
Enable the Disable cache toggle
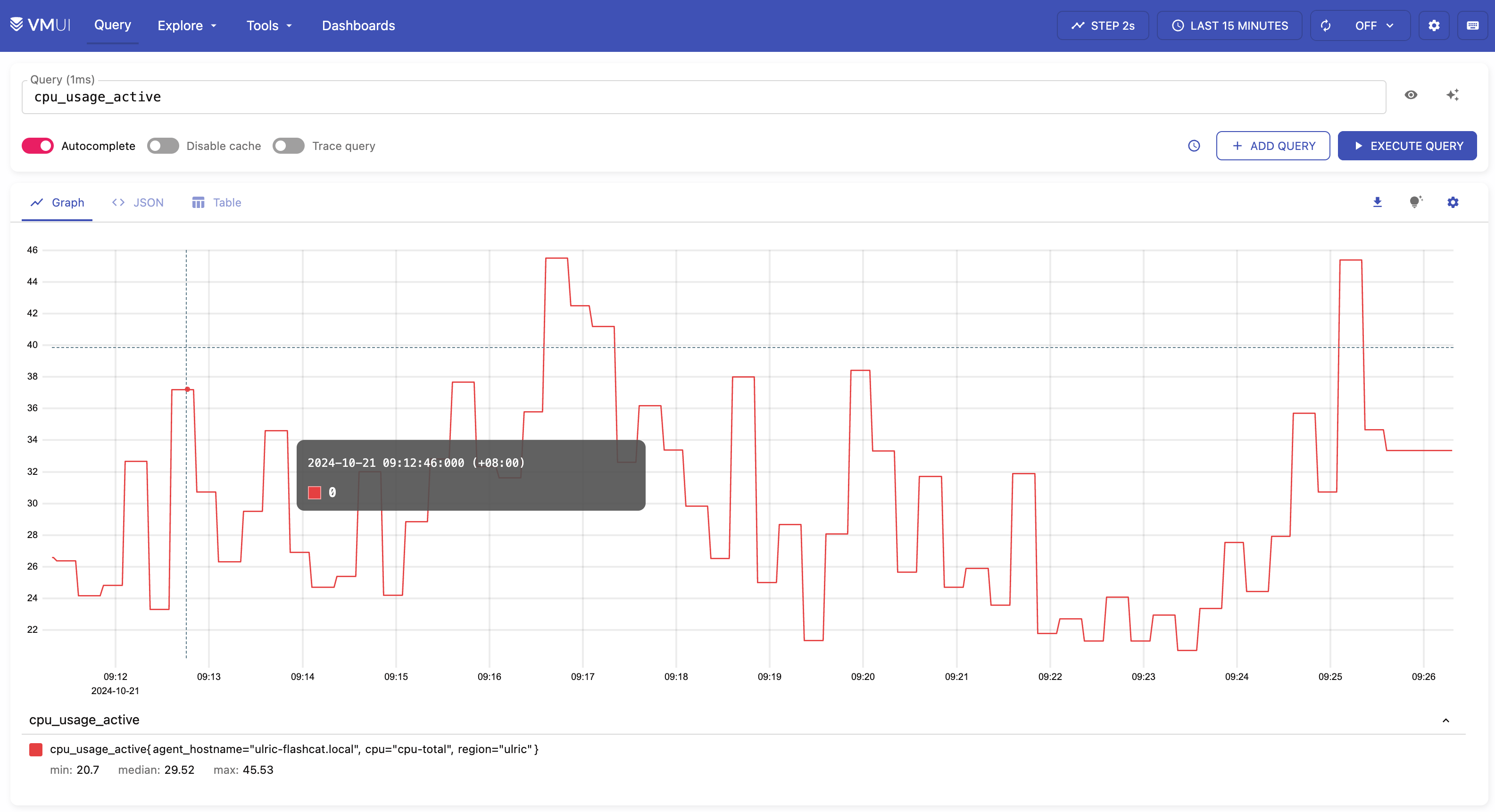pos(162,146)
